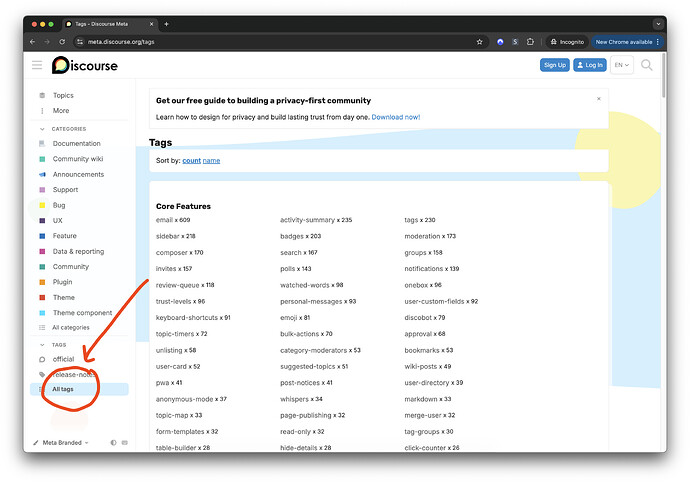690x483 pixels.
Task: Open the category-moderators tag
Action: pyautogui.click(x=313, y=351)
